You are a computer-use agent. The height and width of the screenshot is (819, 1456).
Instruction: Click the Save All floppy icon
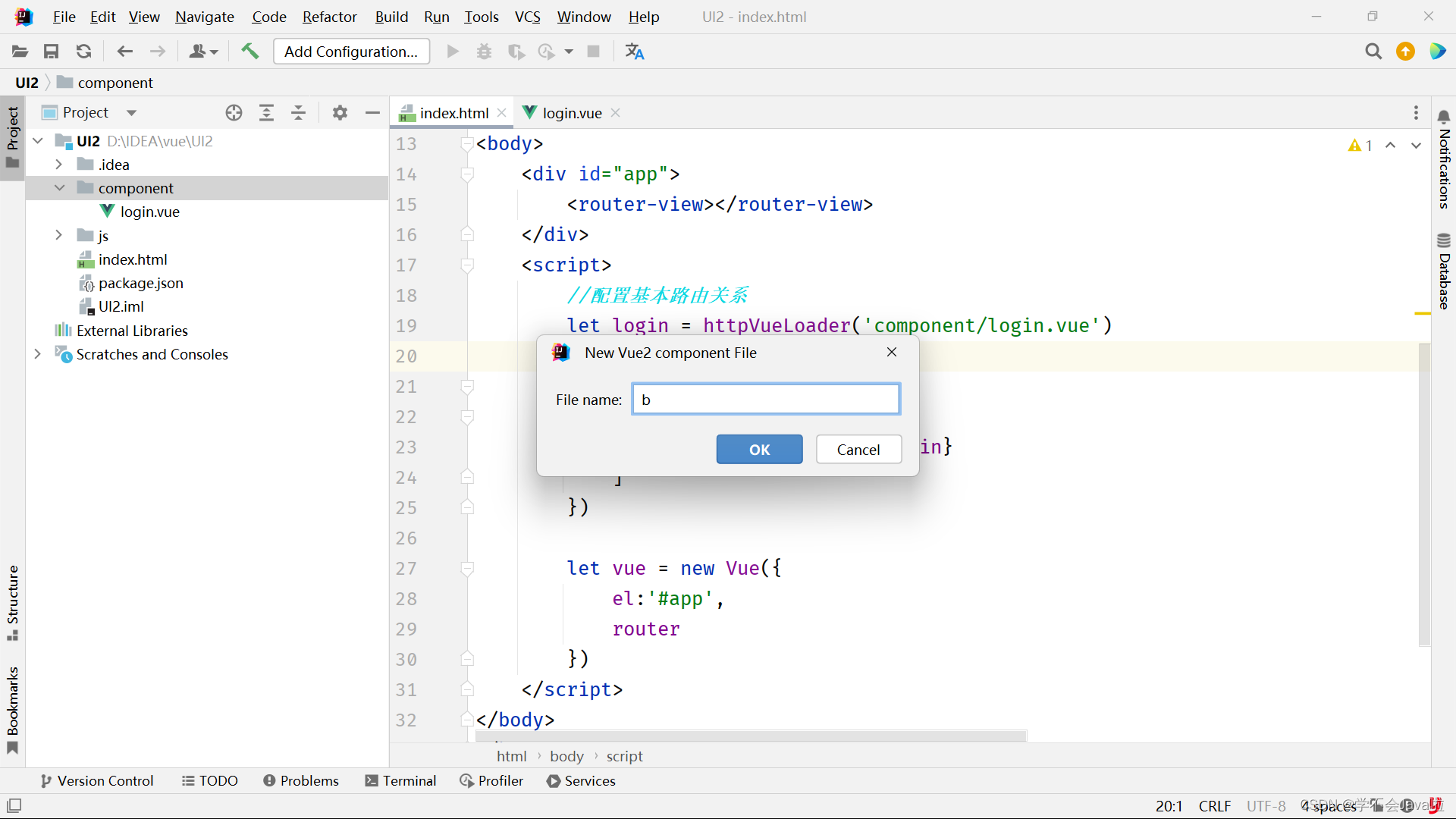click(52, 52)
